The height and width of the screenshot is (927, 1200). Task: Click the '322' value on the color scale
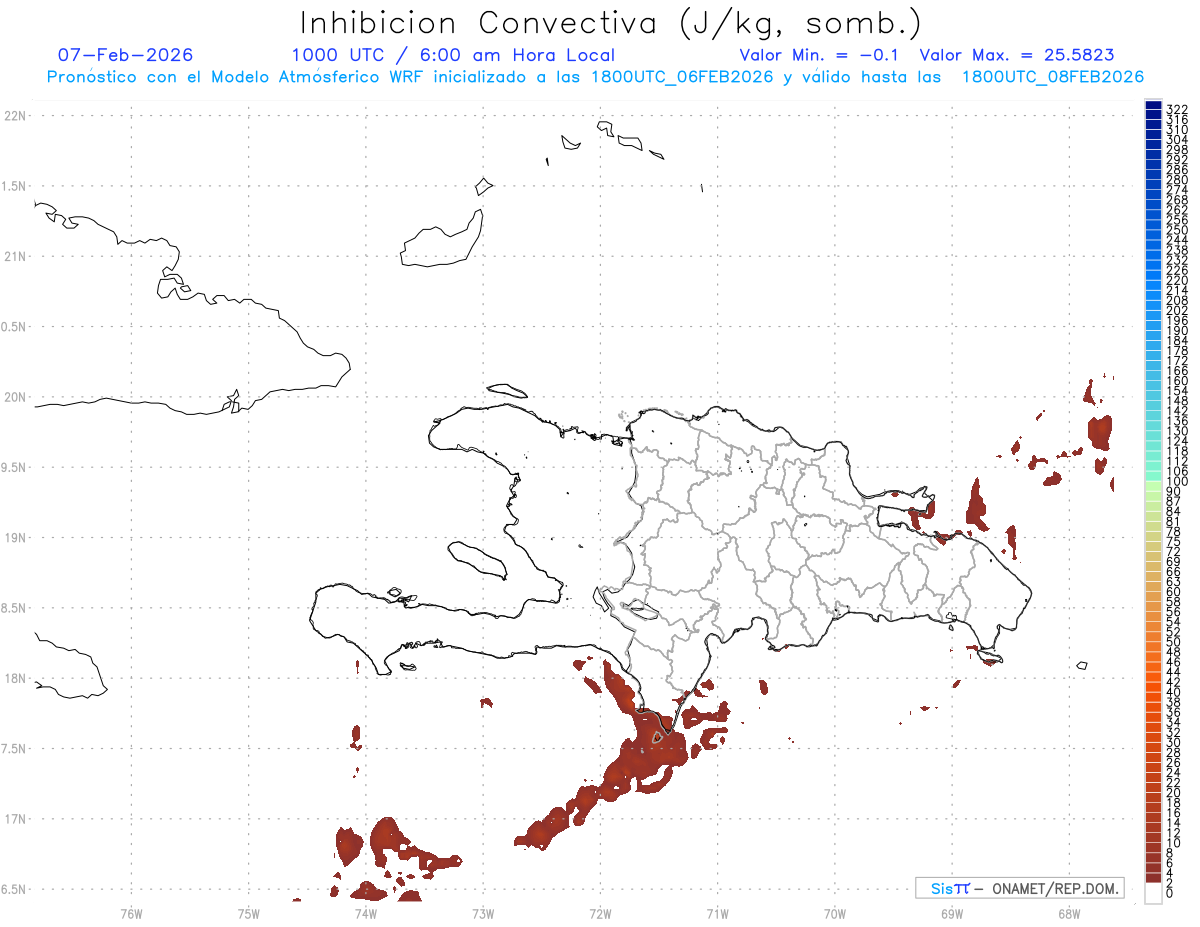click(x=1177, y=108)
